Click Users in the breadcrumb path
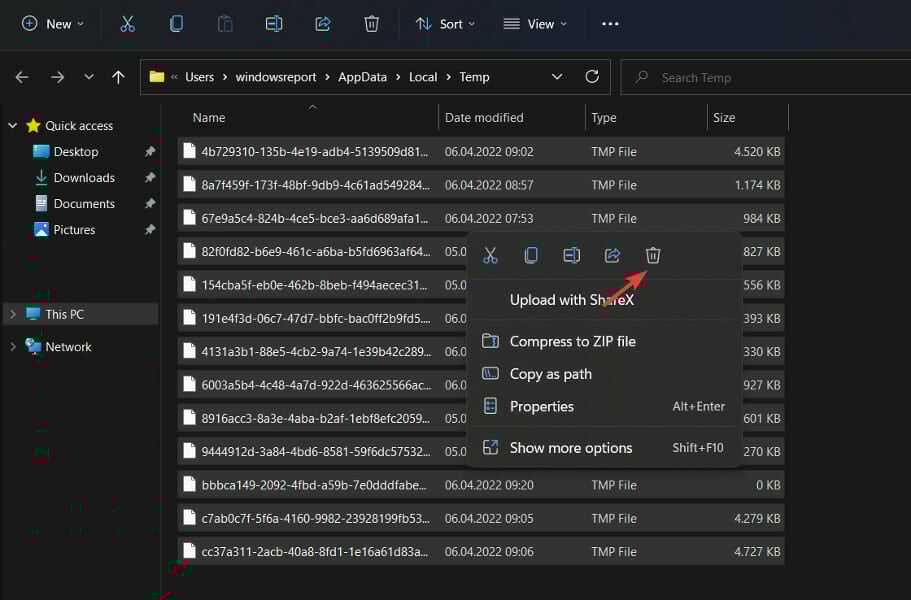Screen dimensions: 911x600 click(199, 77)
